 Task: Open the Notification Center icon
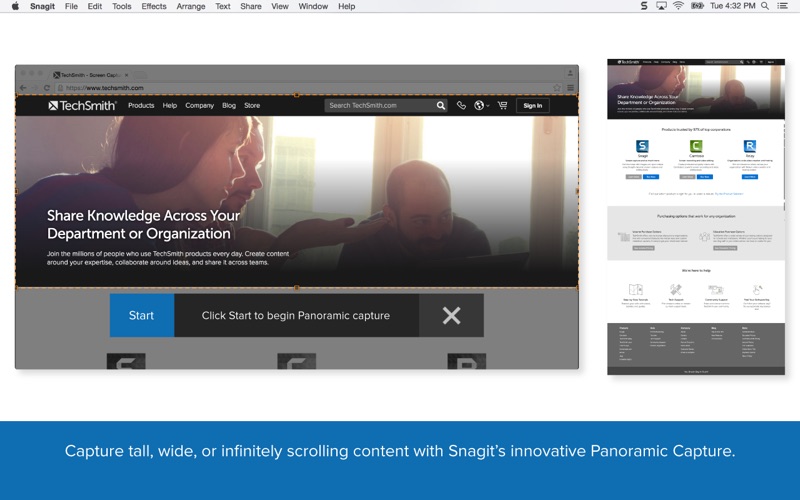click(787, 6)
